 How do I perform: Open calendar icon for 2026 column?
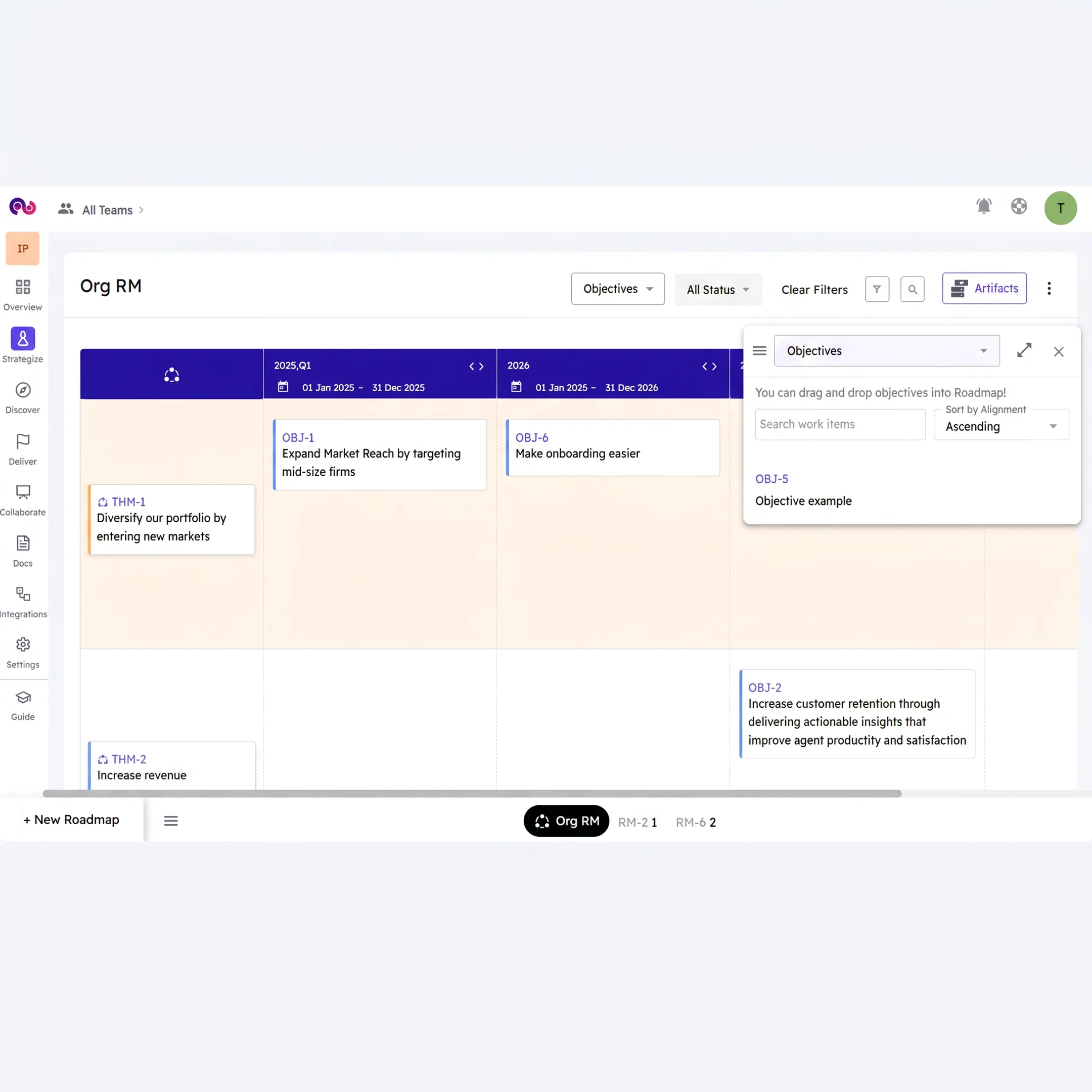click(x=516, y=387)
